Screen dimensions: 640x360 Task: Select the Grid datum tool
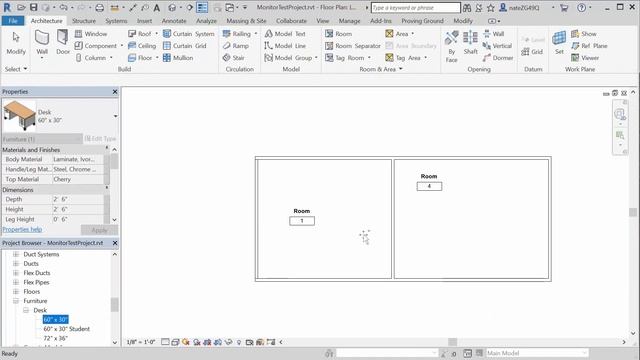(532, 51)
